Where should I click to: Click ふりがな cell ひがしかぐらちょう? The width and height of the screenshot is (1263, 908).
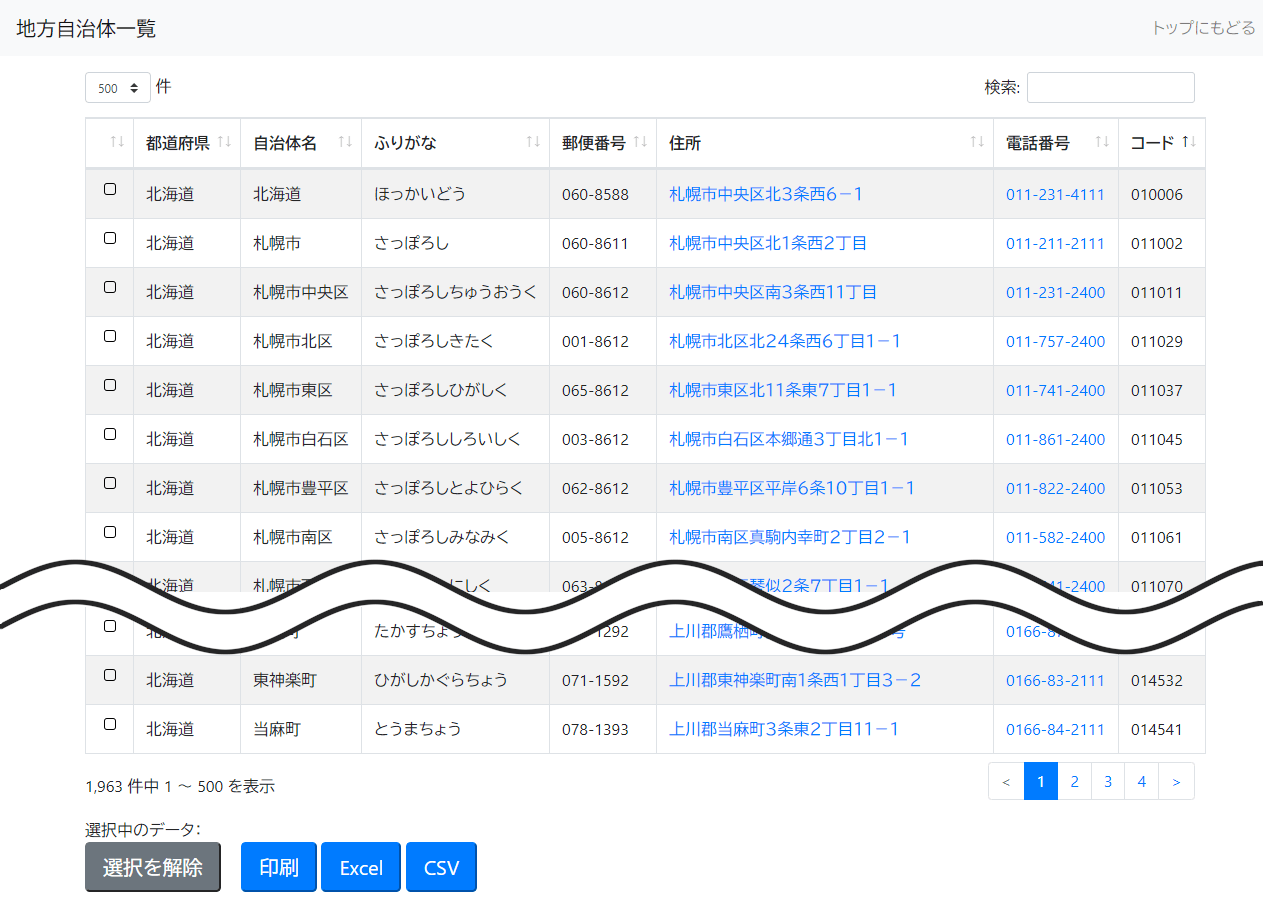point(441,680)
